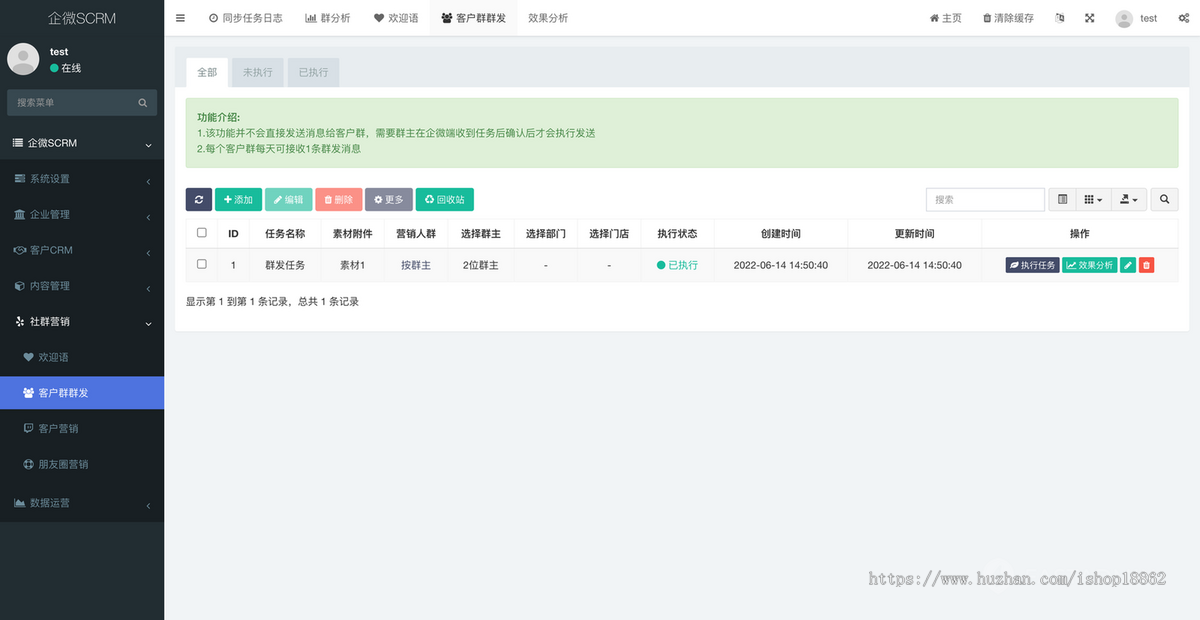Check the header select-all checkbox

pyautogui.click(x=201, y=233)
